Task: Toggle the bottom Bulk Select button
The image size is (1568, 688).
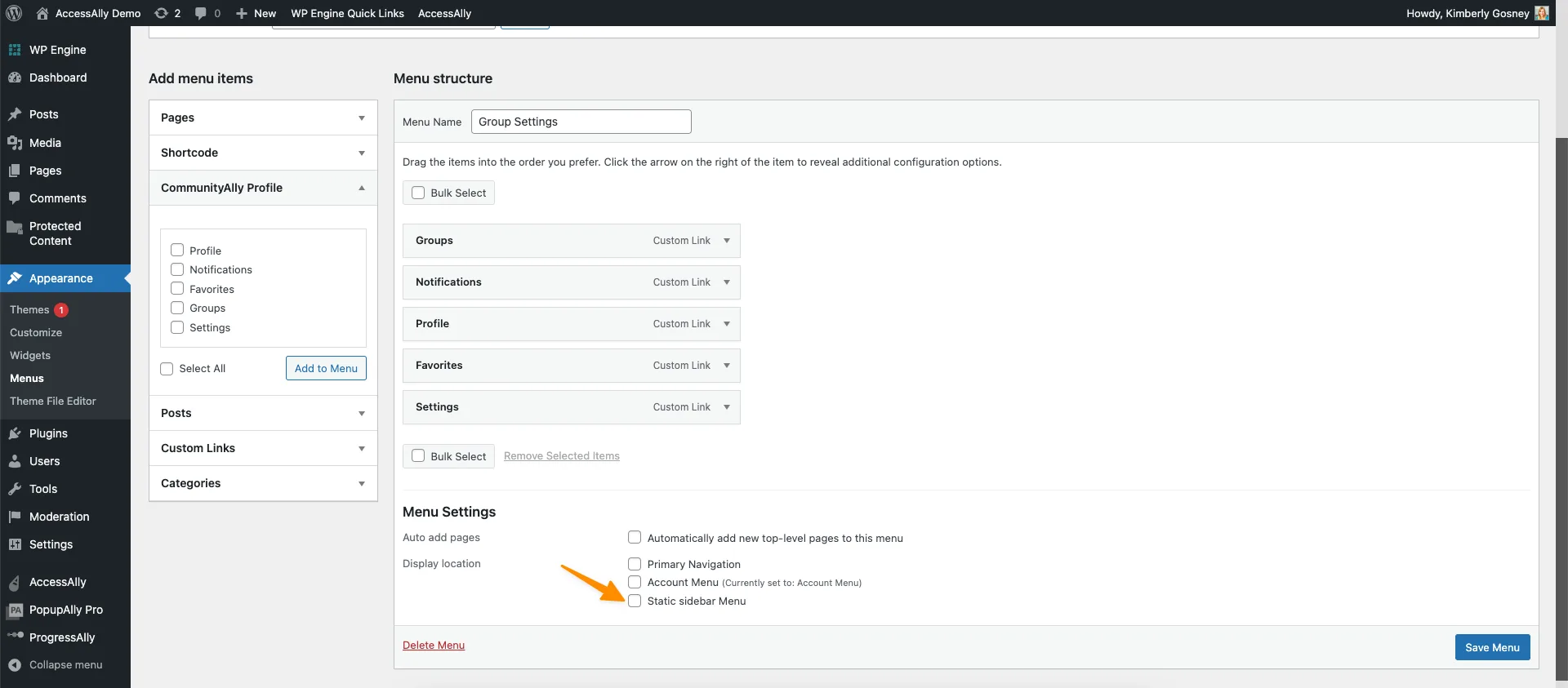Action: pyautogui.click(x=448, y=456)
